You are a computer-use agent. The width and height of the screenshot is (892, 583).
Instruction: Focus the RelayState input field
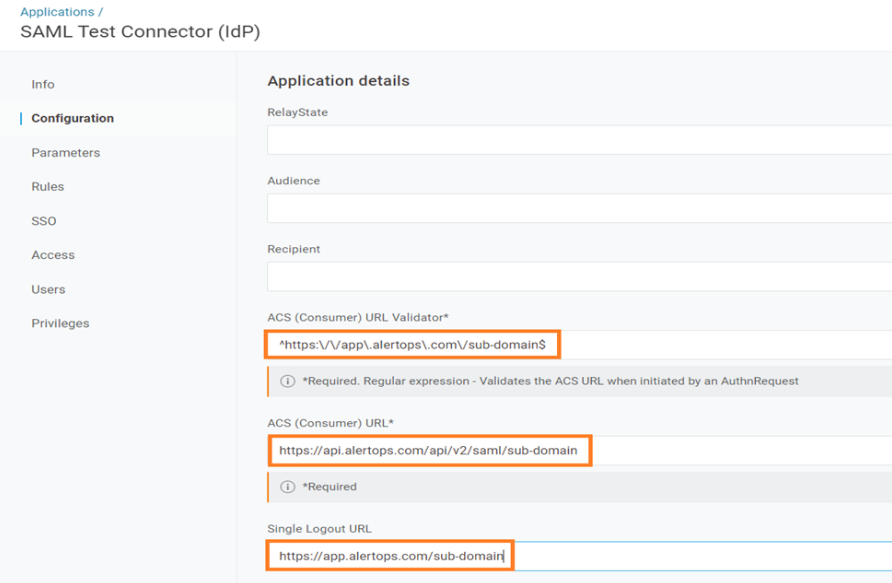point(578,140)
